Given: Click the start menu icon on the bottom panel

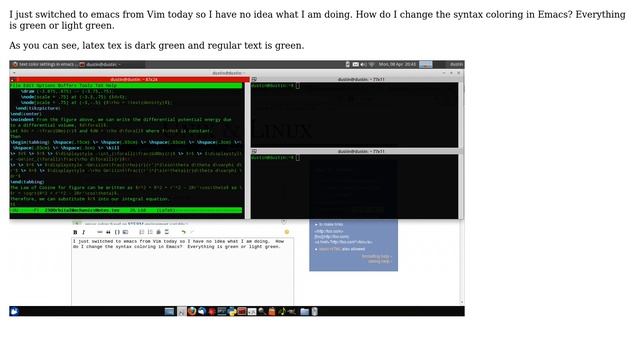Looking at the screenshot, I should click(x=14, y=311).
